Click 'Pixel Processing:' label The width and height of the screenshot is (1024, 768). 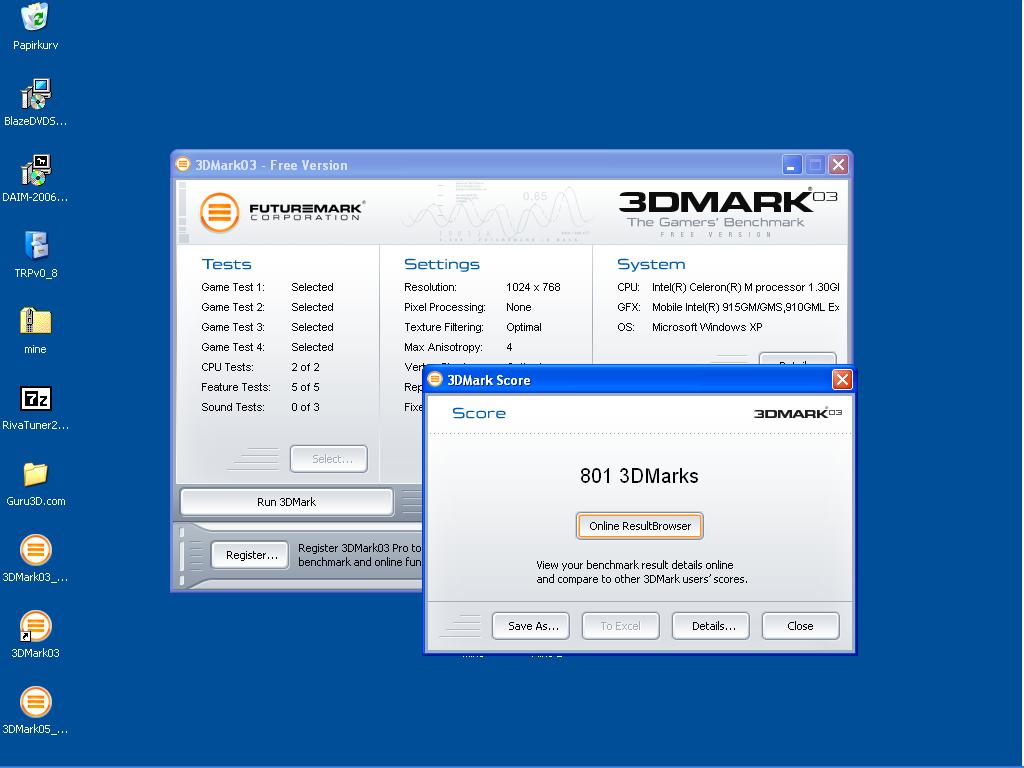(445, 307)
